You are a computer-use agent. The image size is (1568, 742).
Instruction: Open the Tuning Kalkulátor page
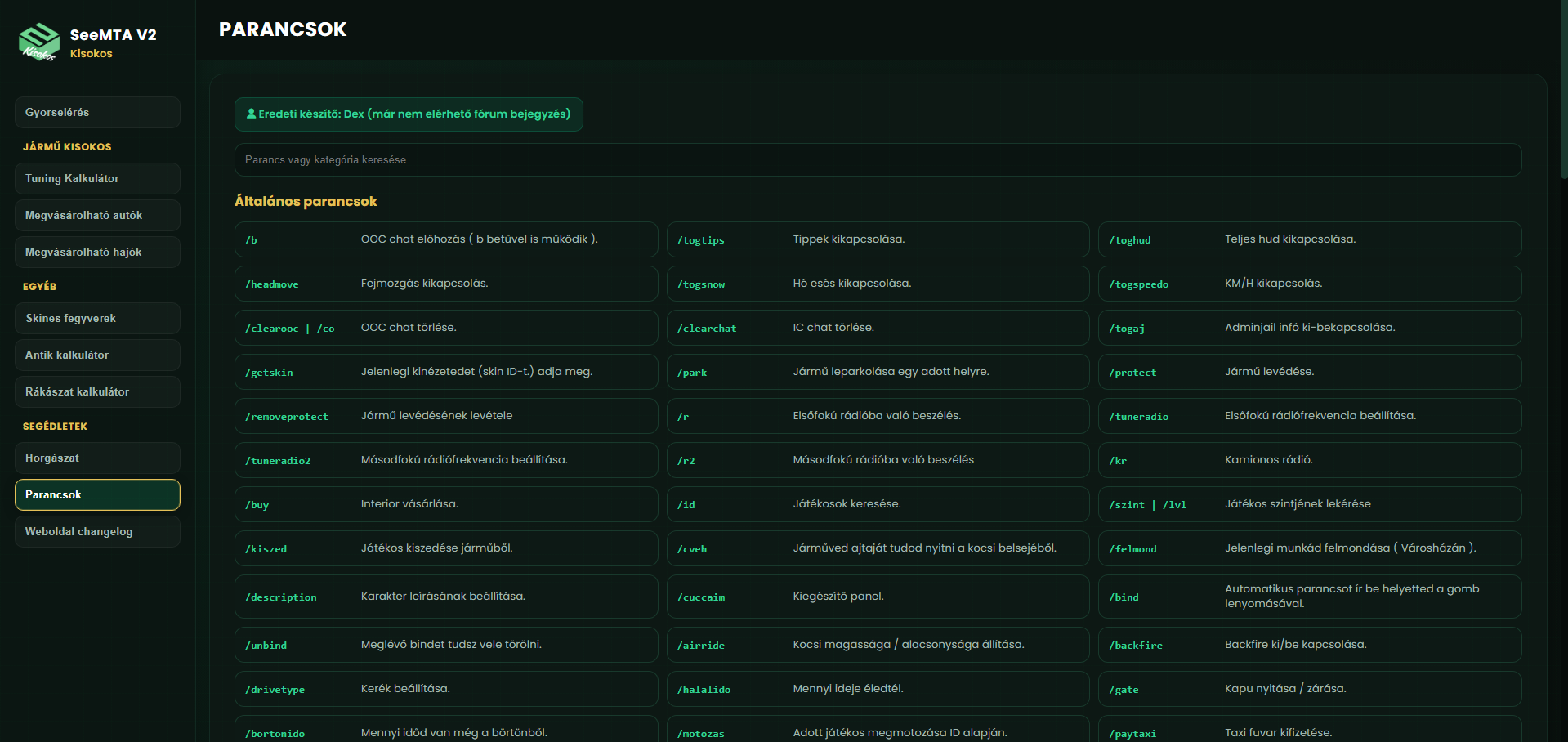pos(97,179)
